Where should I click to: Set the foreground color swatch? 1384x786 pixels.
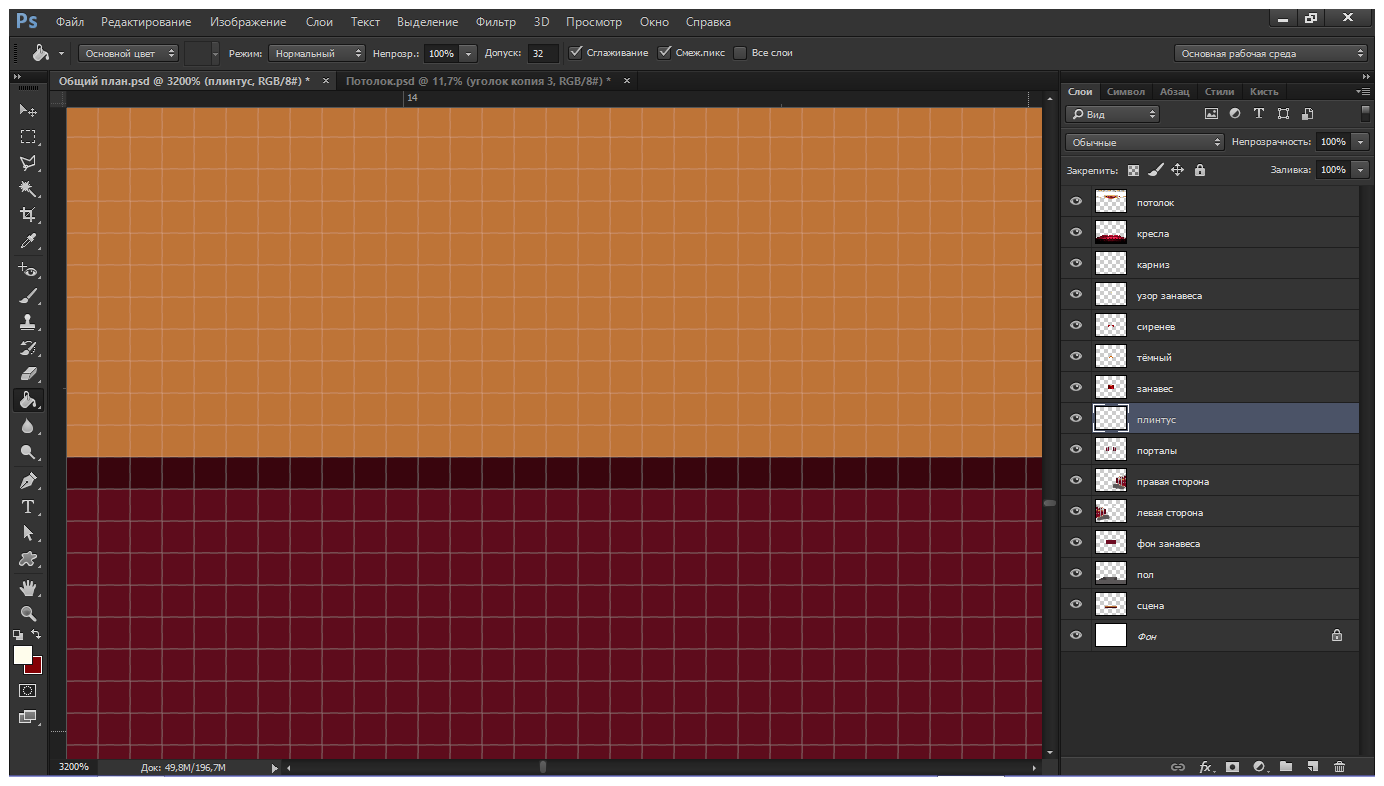(x=21, y=654)
